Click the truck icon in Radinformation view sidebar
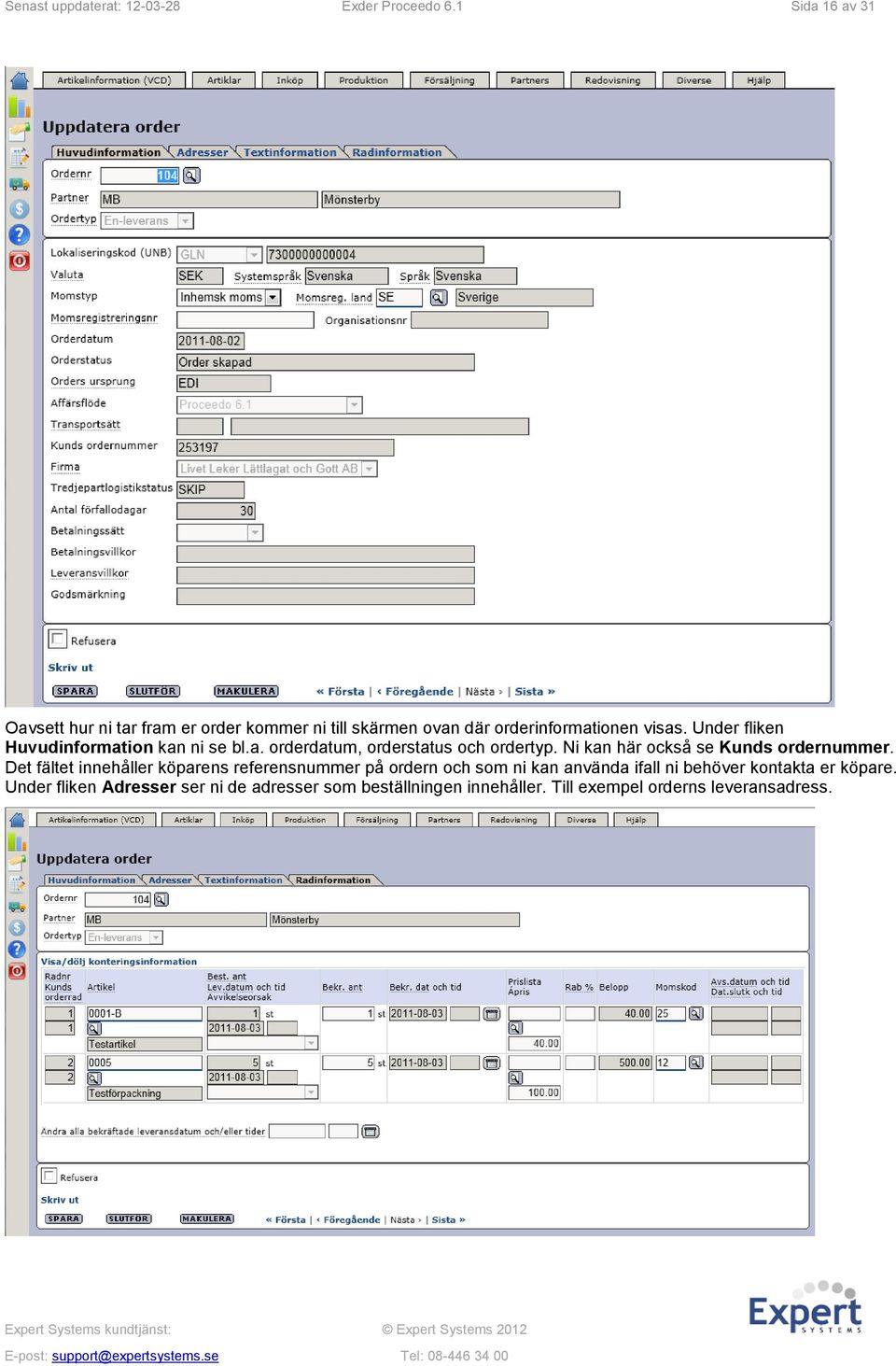This screenshot has height=1366, width=896. click(x=17, y=907)
